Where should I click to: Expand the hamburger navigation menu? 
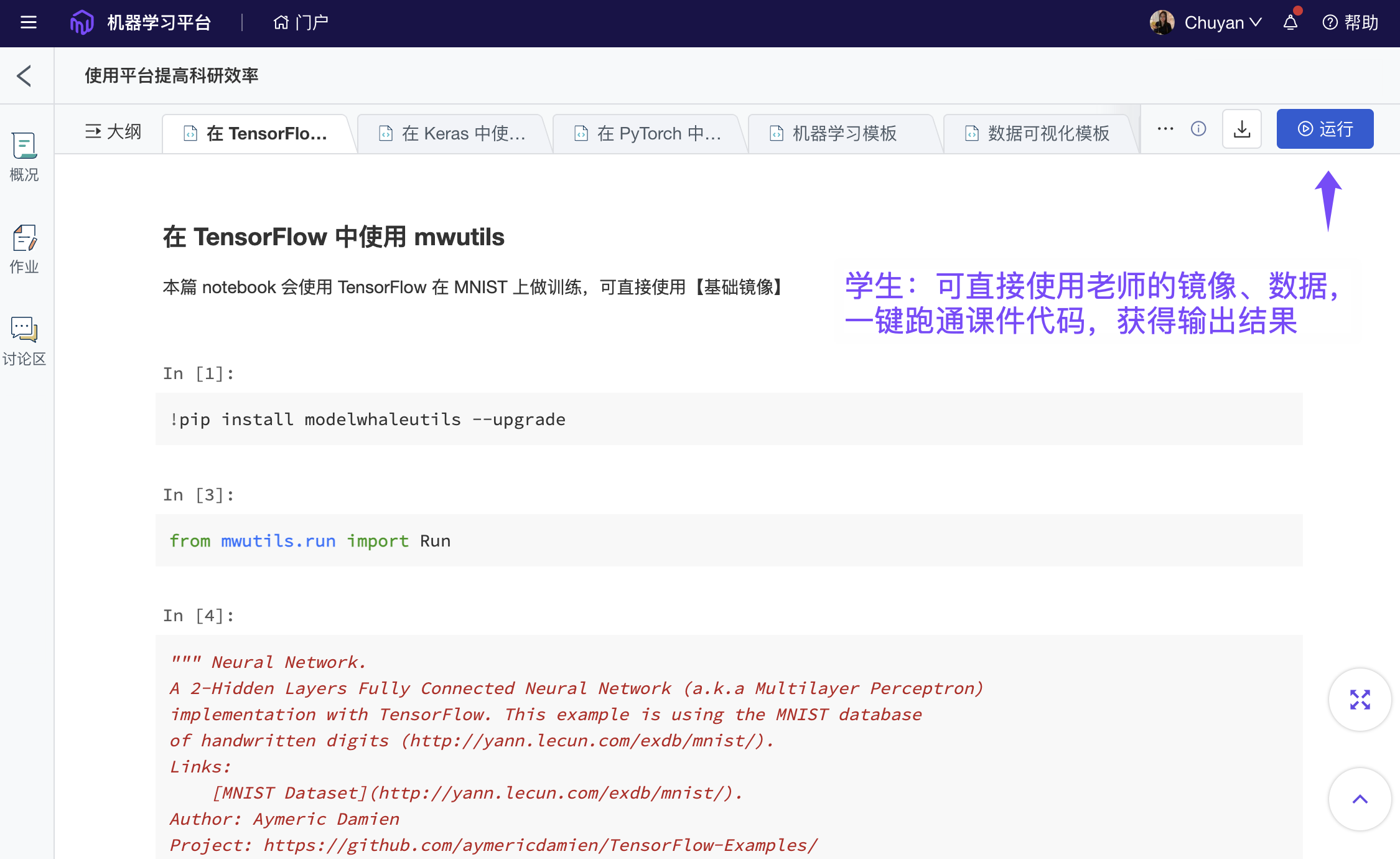(x=27, y=22)
